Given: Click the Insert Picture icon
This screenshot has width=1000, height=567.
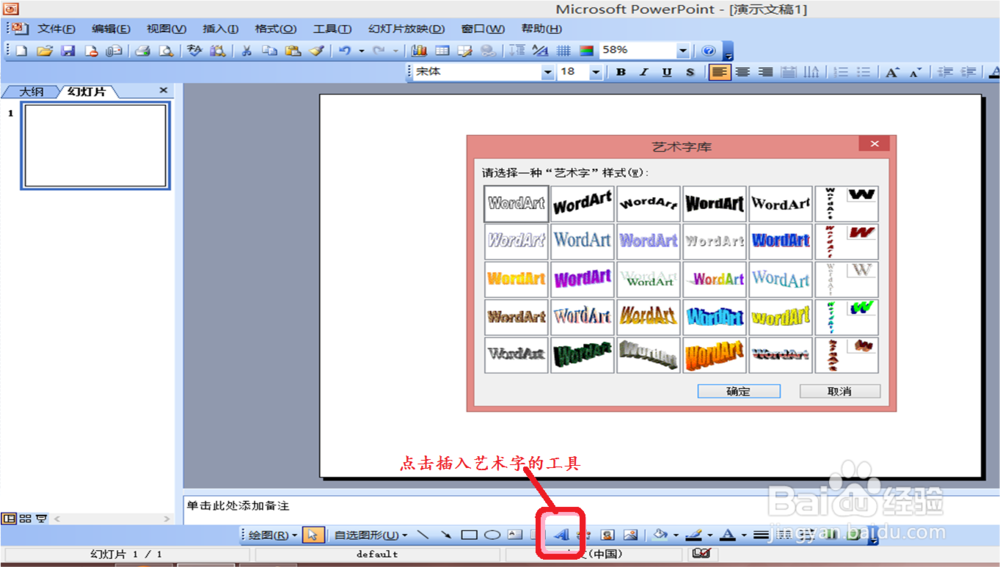Looking at the screenshot, I should pos(631,534).
